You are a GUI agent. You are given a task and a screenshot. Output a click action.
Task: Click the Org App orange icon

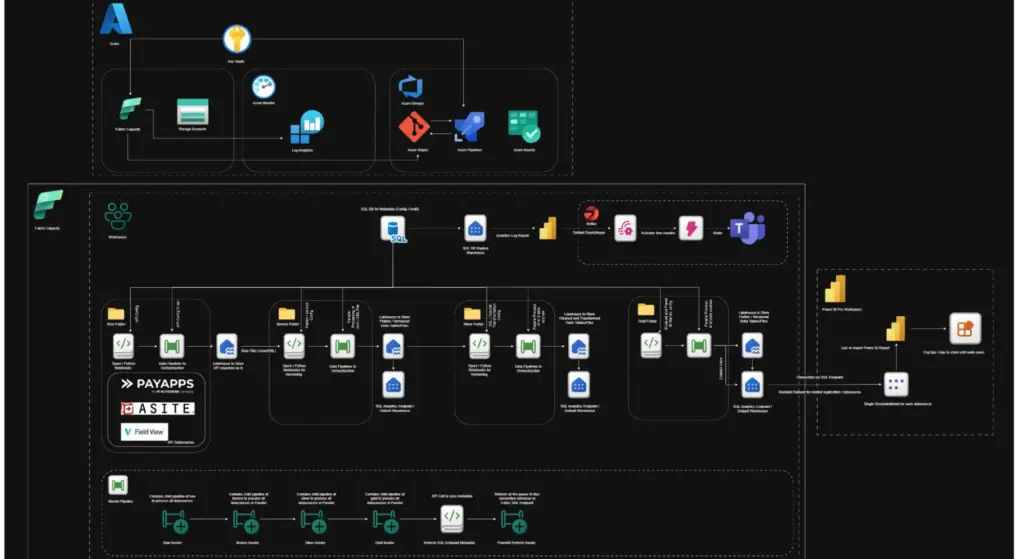point(965,327)
